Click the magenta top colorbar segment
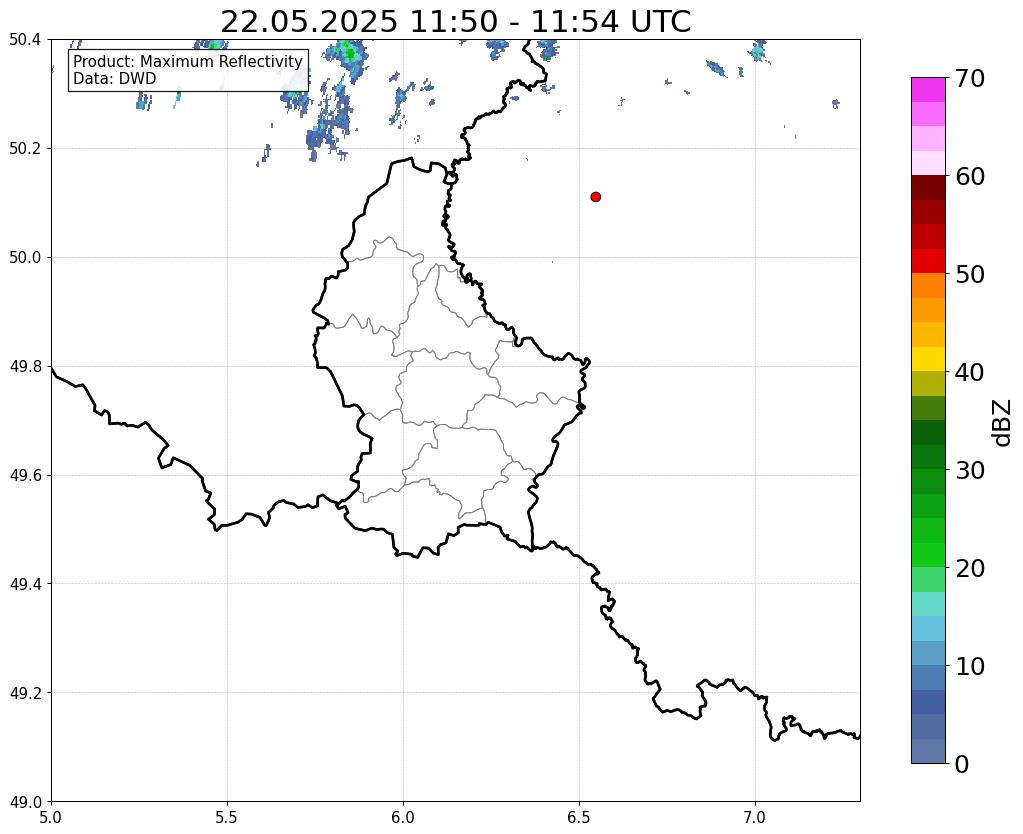Screen dimensions: 1023x834 tap(928, 90)
